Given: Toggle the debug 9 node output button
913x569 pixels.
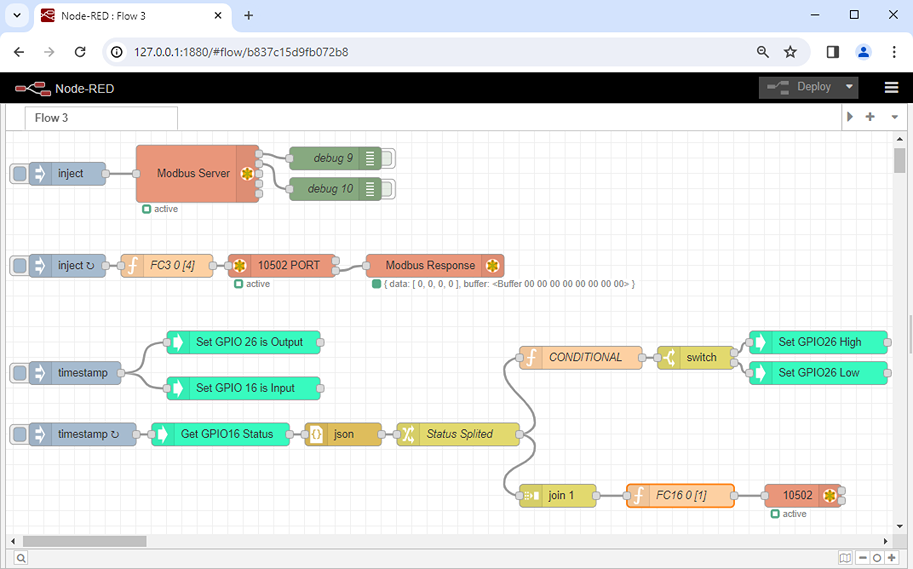Looking at the screenshot, I should coord(388,158).
